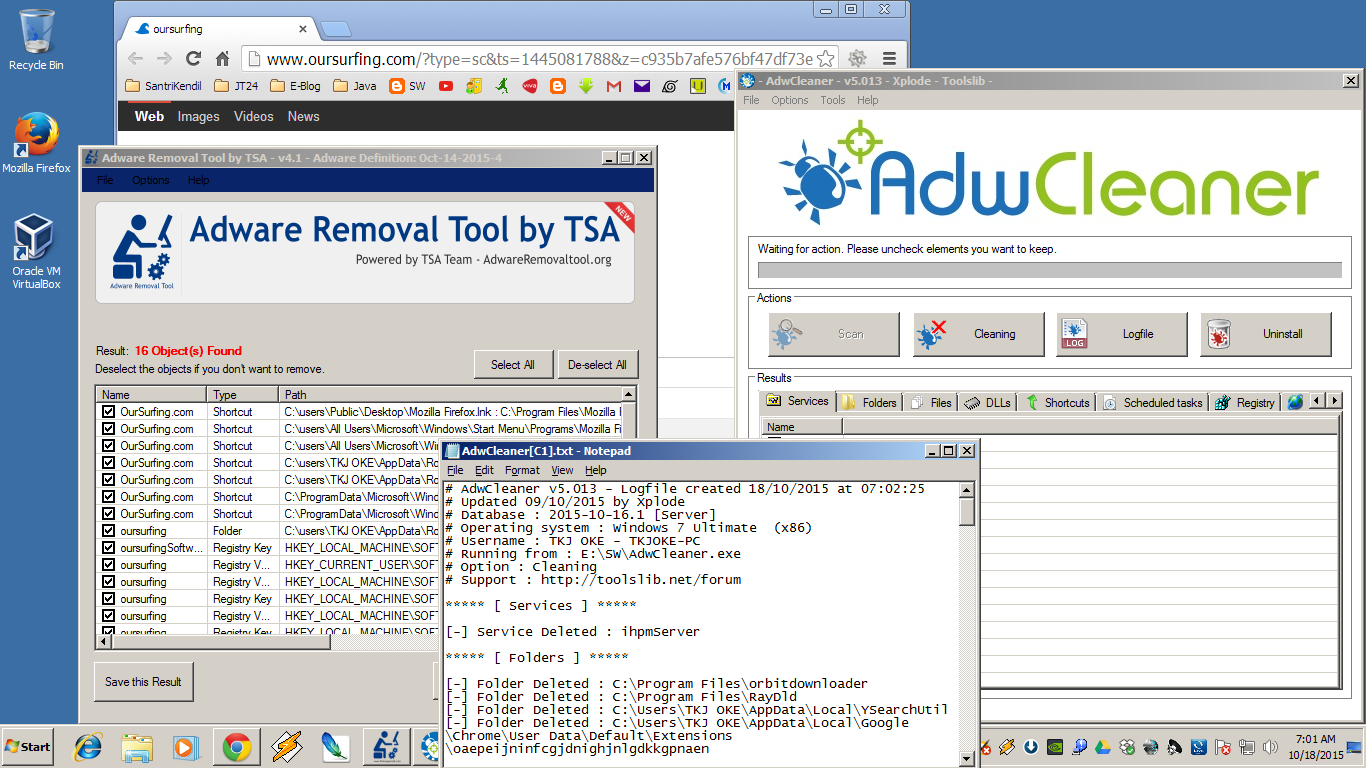Click the De-select All button
1366x768 pixels.
coord(597,365)
